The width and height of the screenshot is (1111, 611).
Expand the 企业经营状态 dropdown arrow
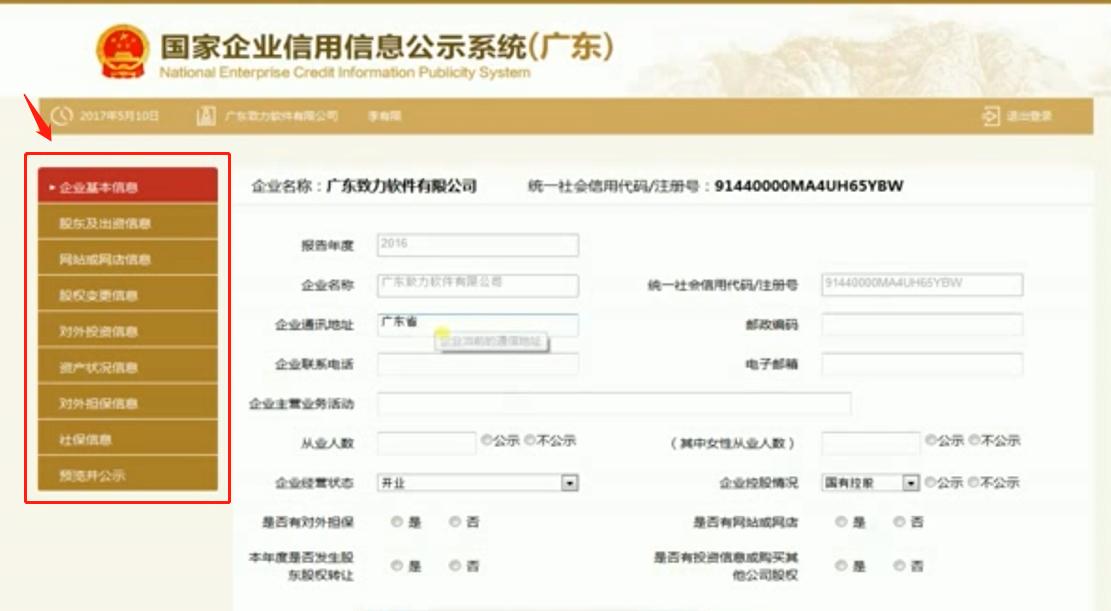567,481
